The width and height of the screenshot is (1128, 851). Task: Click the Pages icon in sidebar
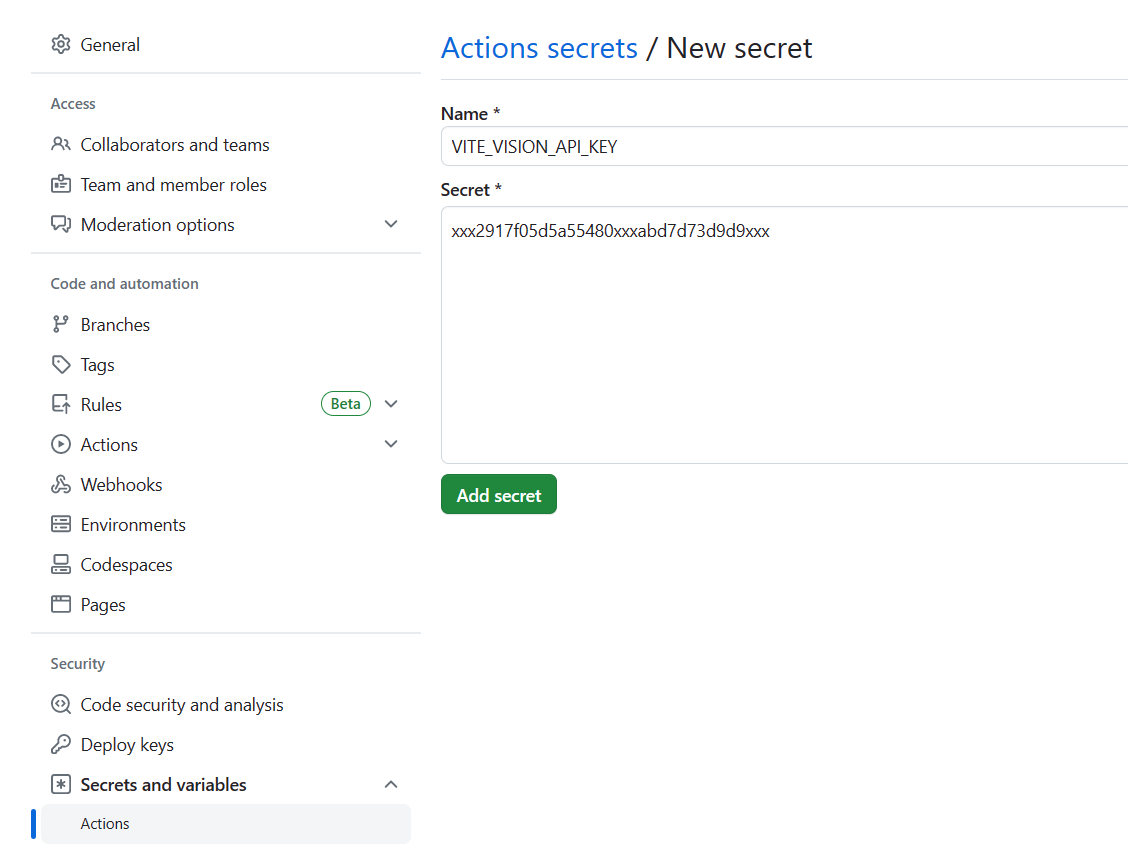coord(61,604)
